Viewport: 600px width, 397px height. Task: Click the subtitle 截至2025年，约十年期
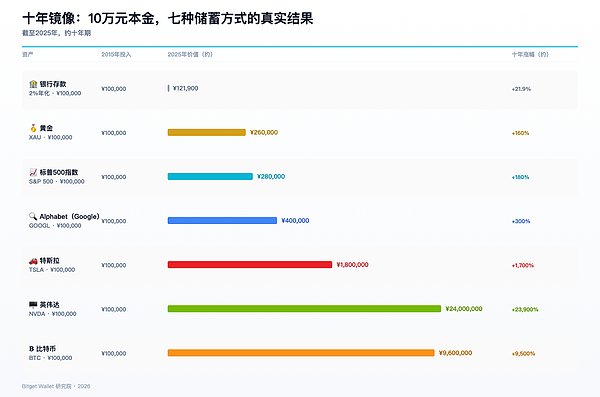point(56,33)
